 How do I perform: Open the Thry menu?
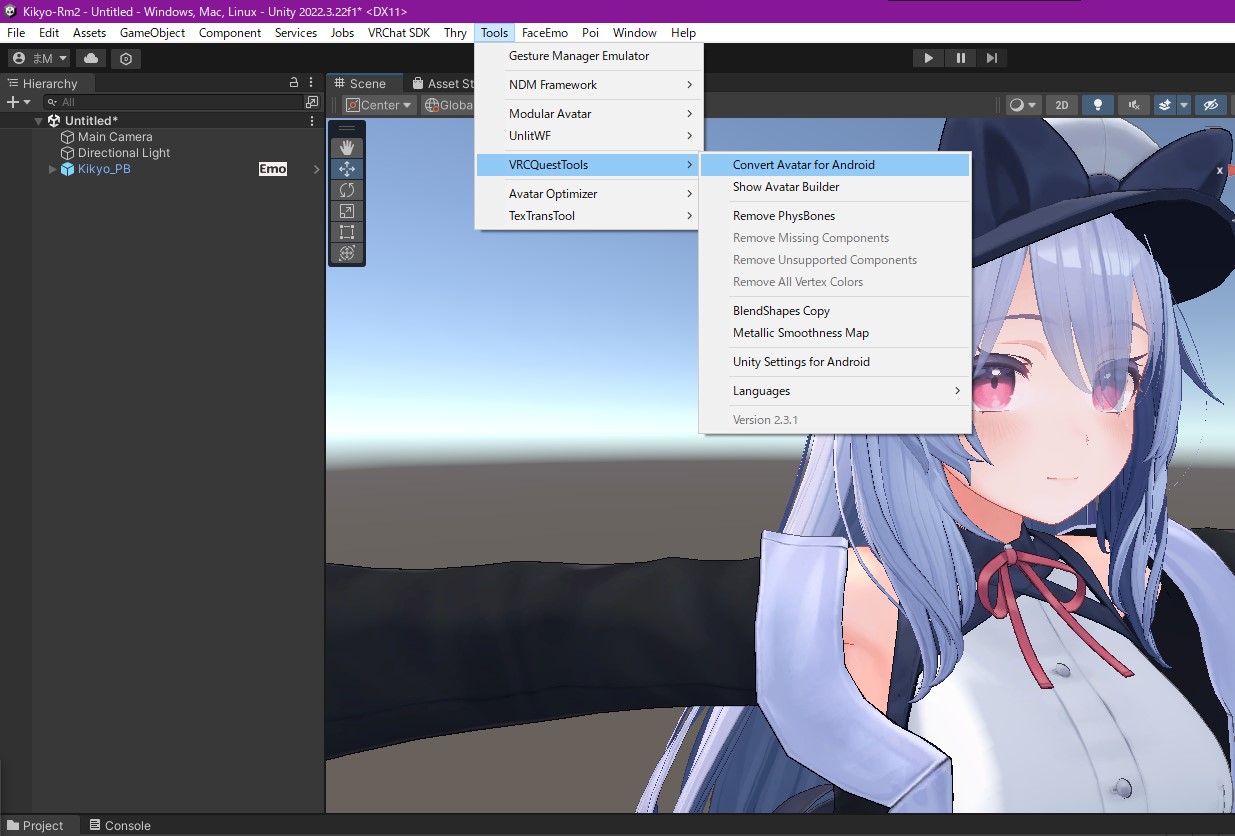click(455, 33)
